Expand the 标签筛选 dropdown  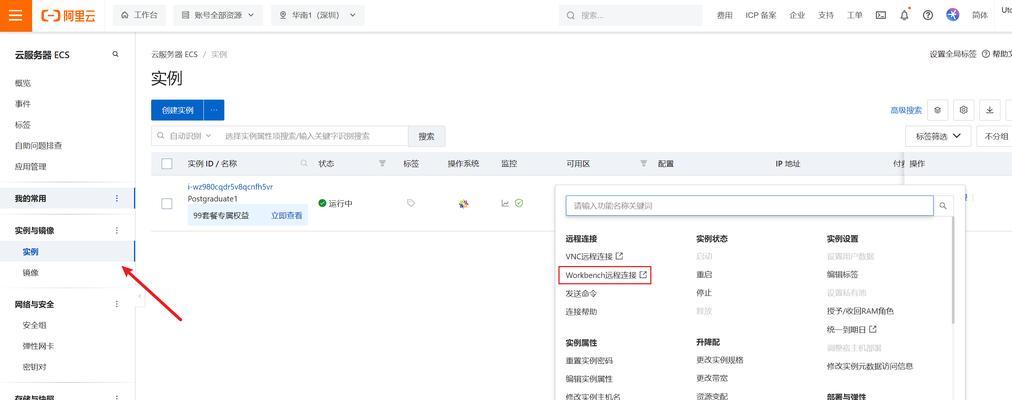938,136
